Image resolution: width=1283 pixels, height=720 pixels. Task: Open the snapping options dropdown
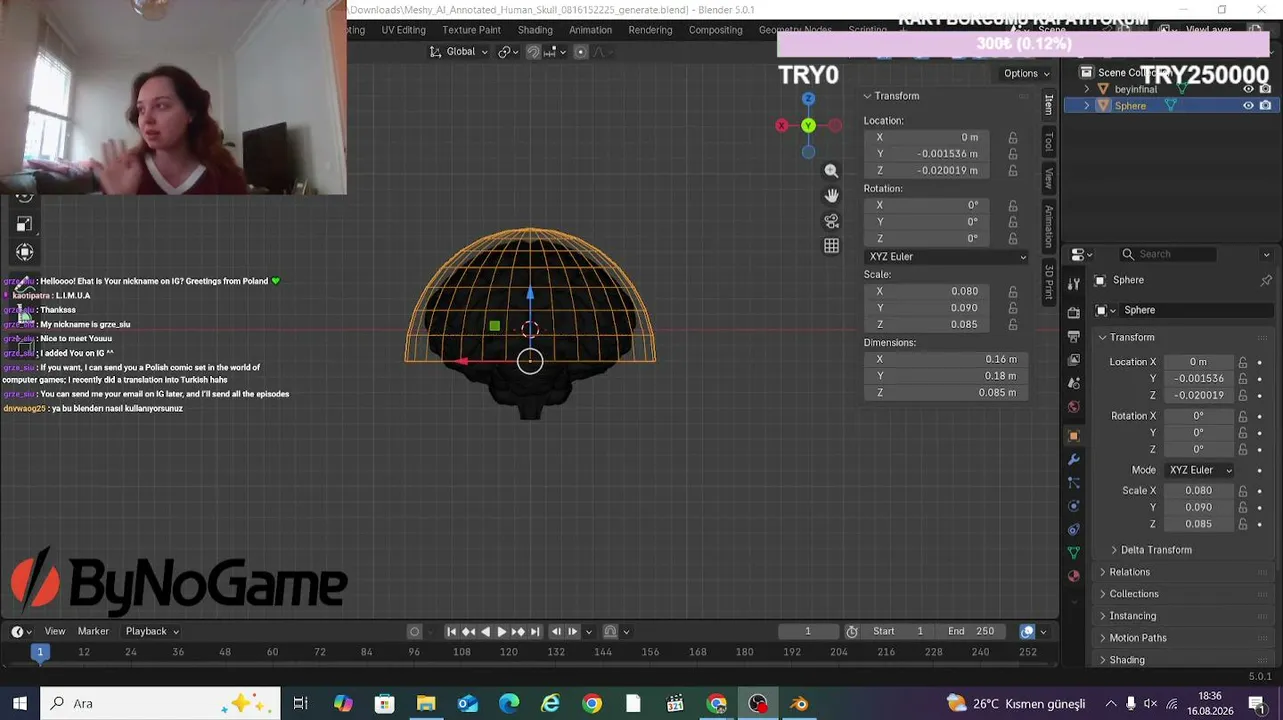tap(553, 52)
